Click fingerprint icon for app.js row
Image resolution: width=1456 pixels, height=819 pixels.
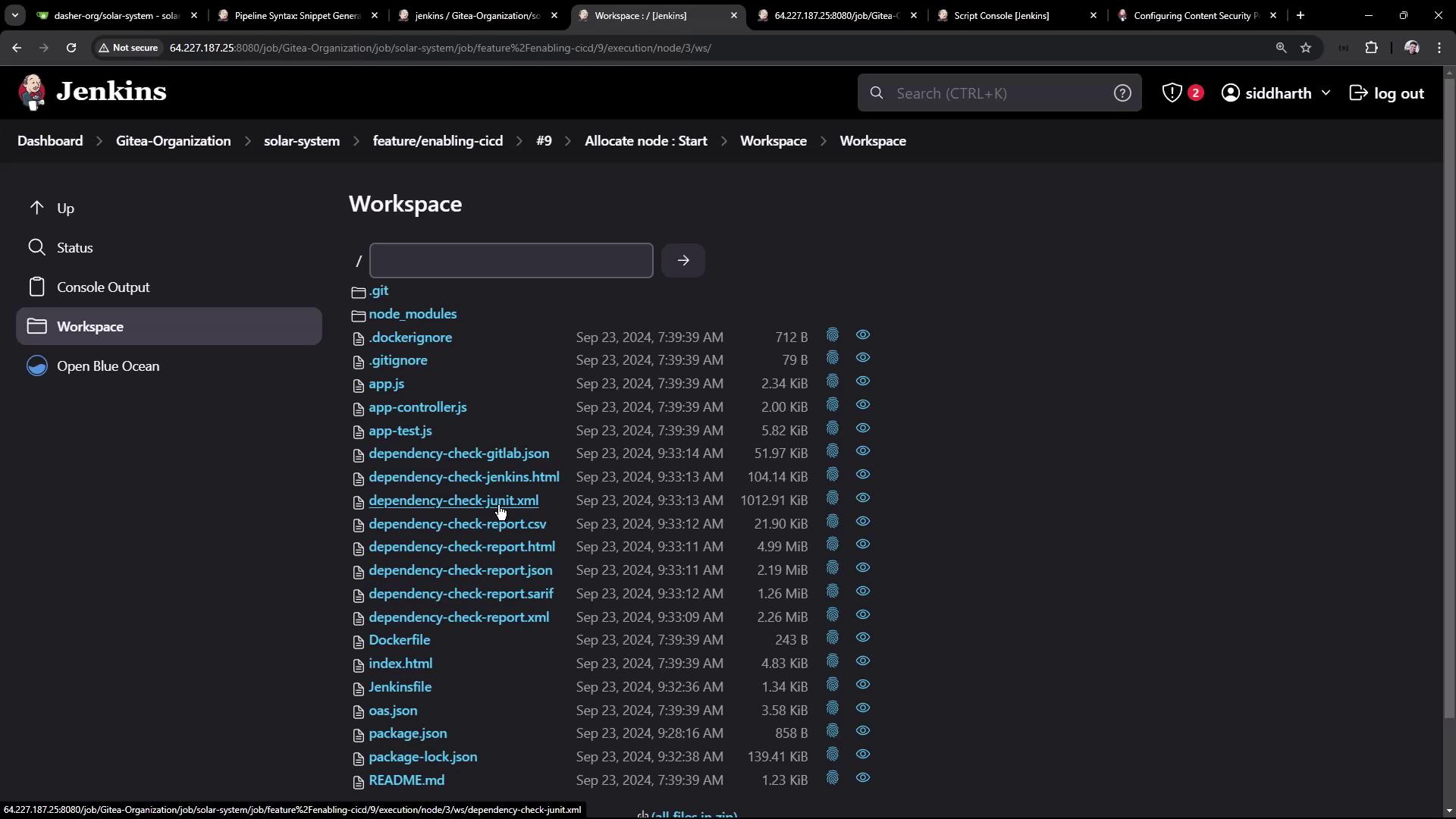pos(832,382)
